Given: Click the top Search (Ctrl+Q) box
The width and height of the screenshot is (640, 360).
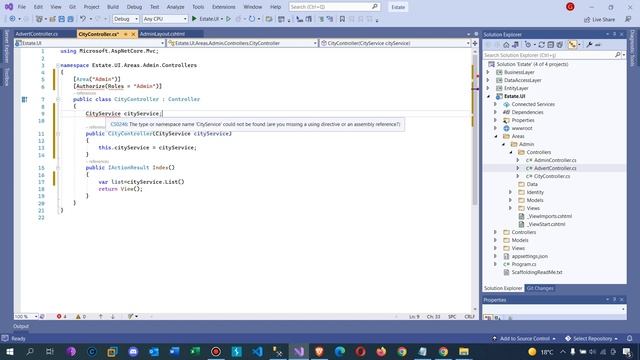Looking at the screenshot, I should (x=335, y=7).
